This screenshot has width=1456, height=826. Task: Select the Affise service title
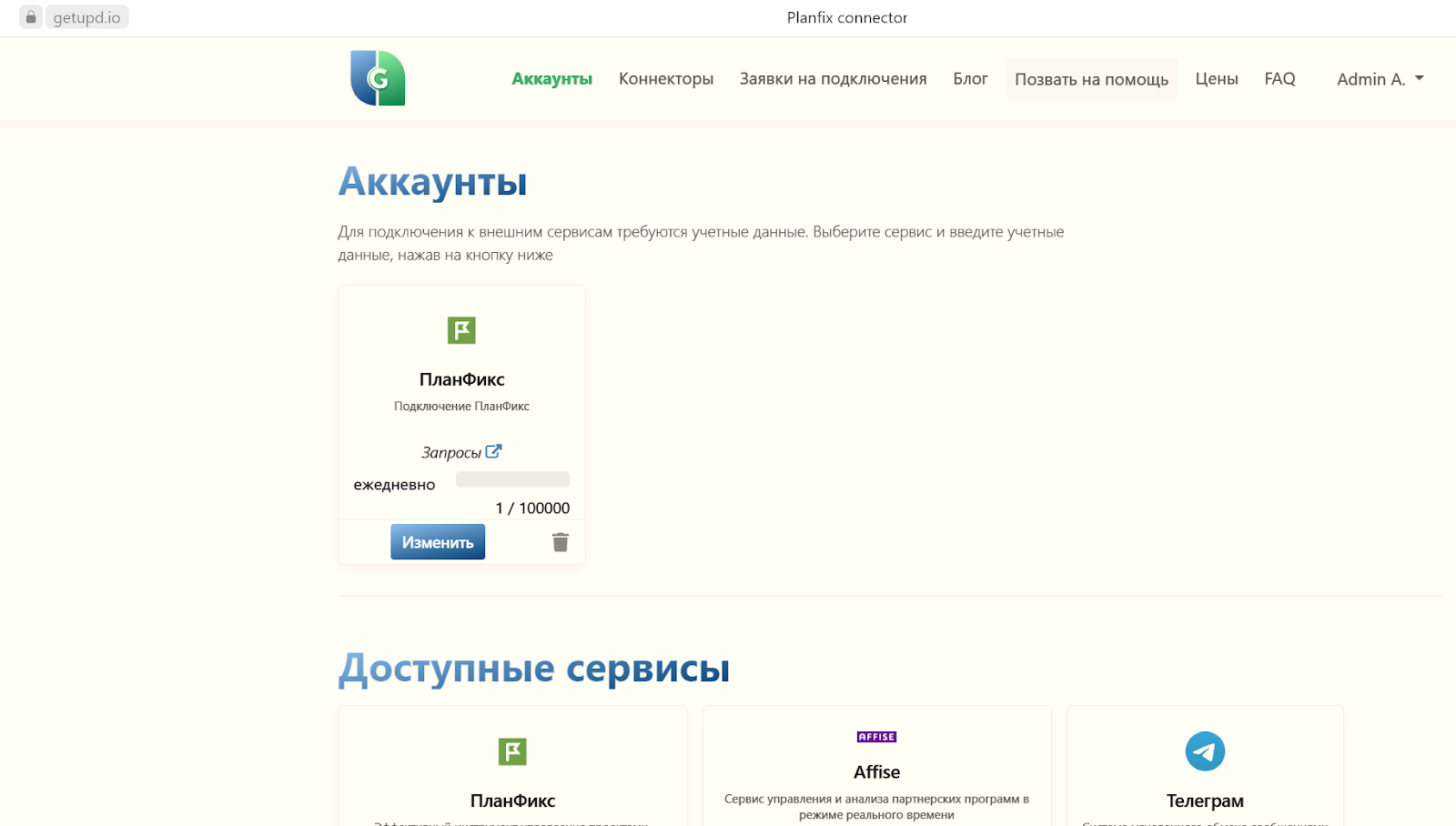click(x=876, y=772)
